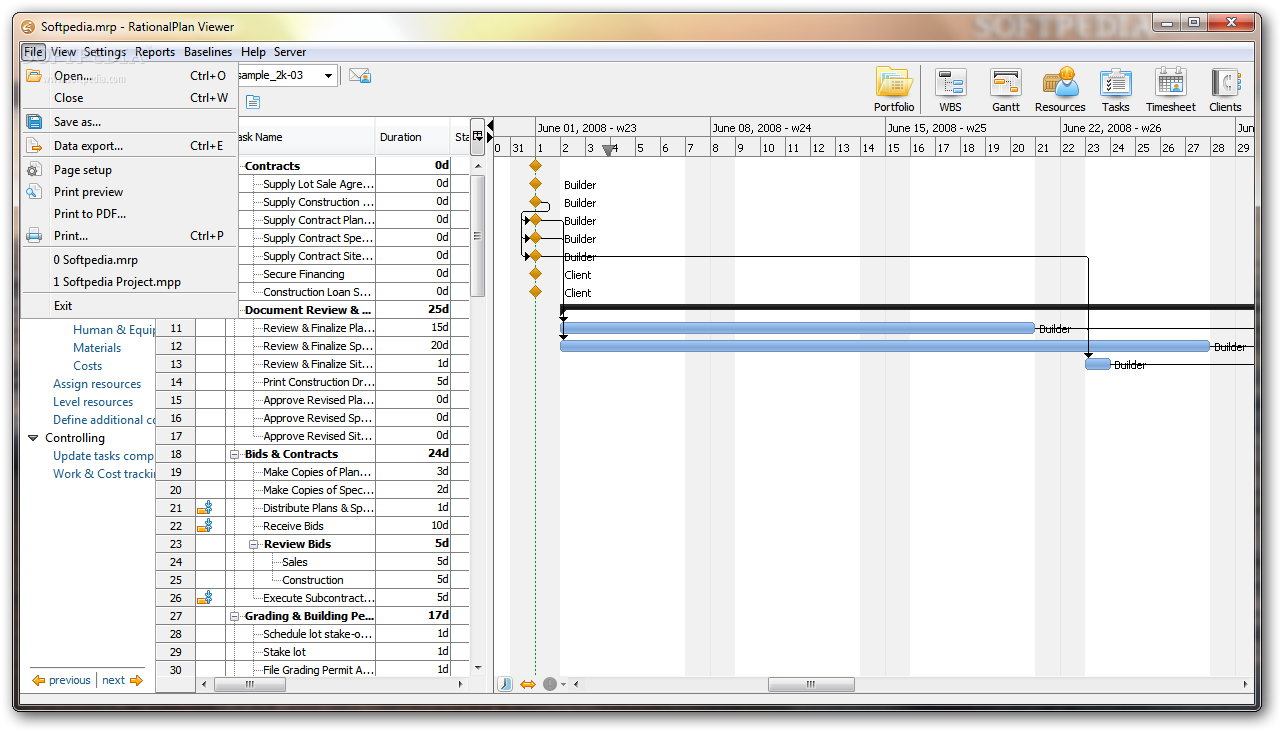Go to the next guide step

[123, 680]
